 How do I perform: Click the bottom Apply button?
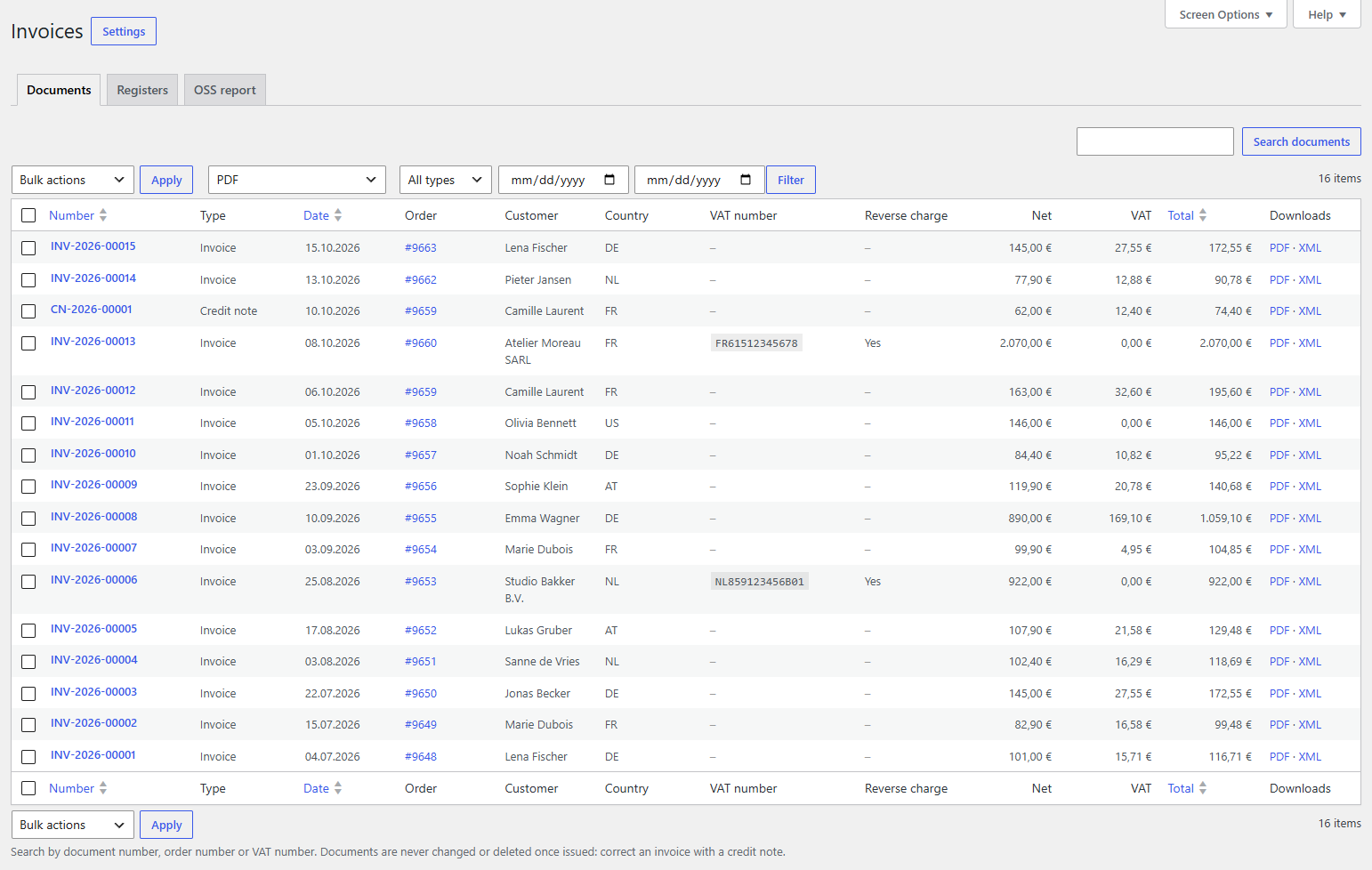tap(166, 825)
